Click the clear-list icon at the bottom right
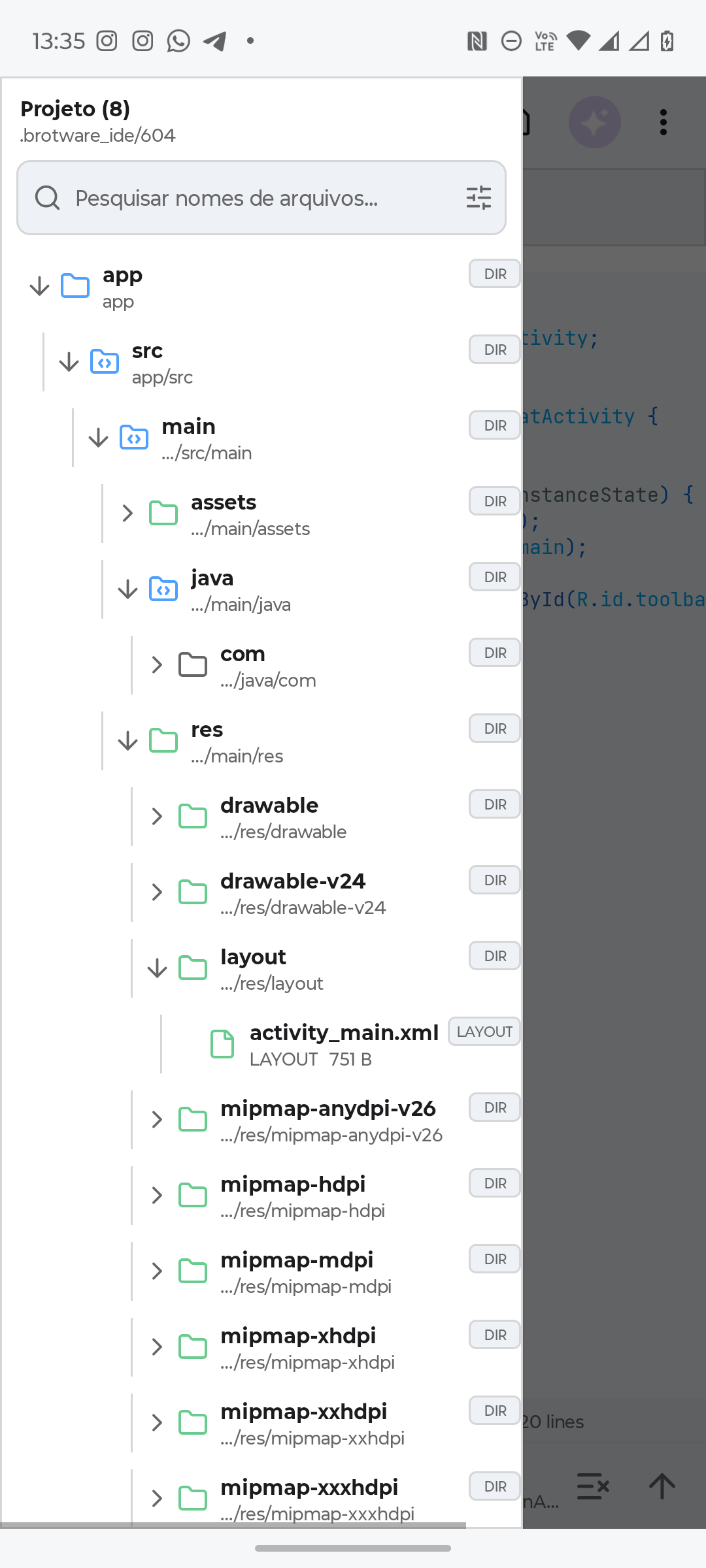 (x=593, y=1486)
